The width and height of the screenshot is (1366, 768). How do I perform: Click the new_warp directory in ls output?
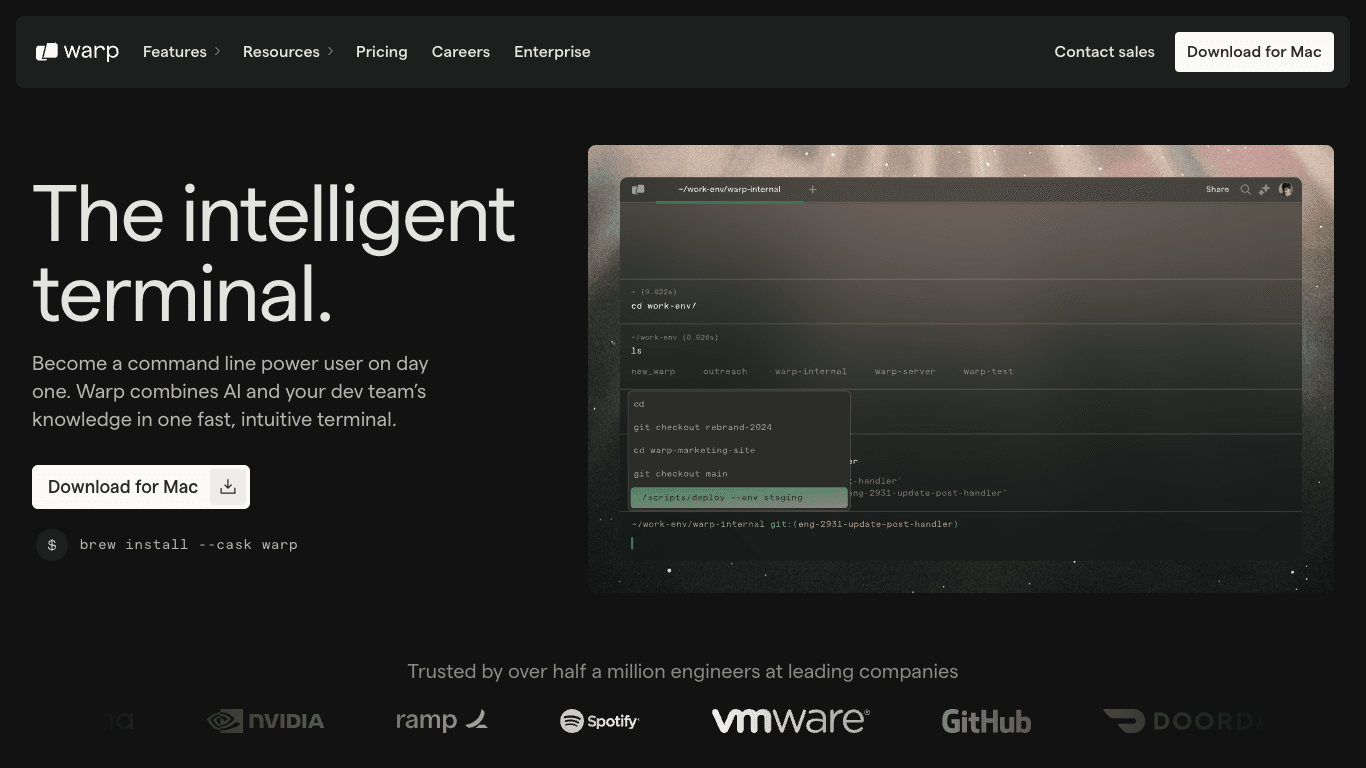point(653,372)
